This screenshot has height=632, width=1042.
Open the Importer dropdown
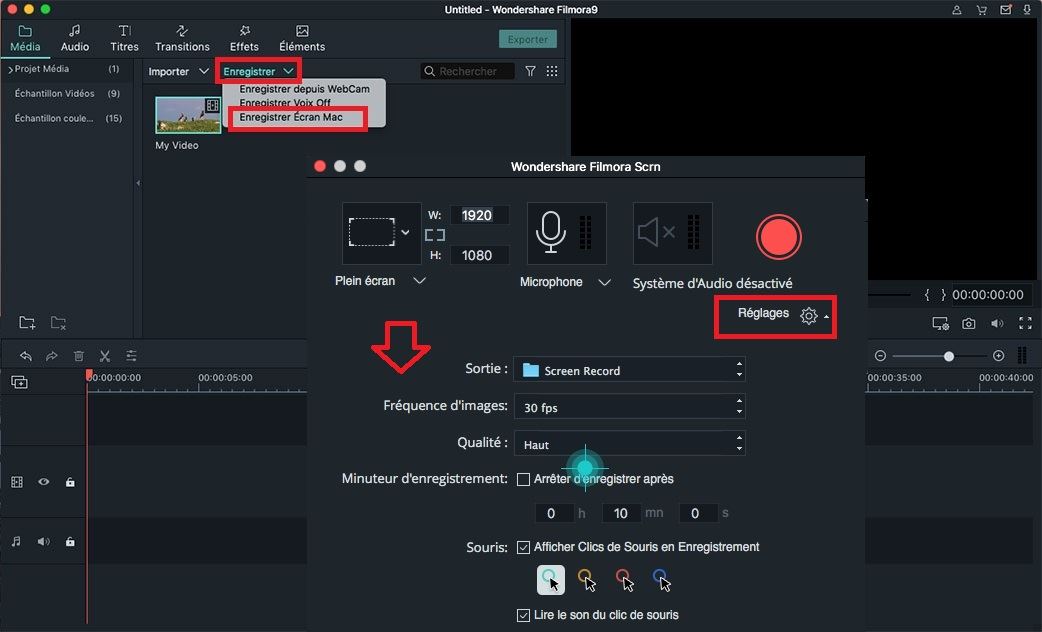[178, 71]
